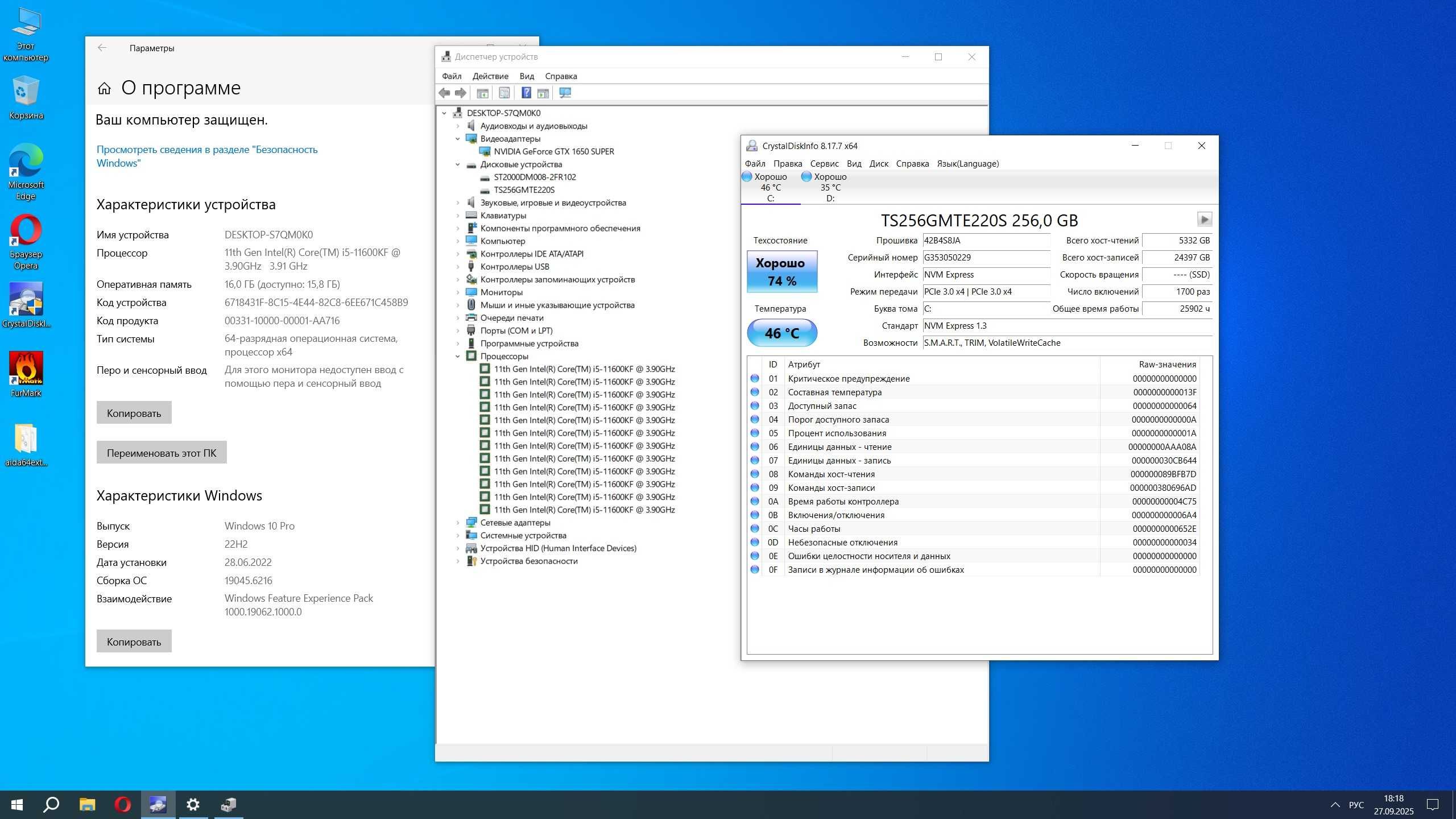Click the next disk arrow button in CrystalDiskInfo
This screenshot has width=1456, height=819.
(1204, 220)
